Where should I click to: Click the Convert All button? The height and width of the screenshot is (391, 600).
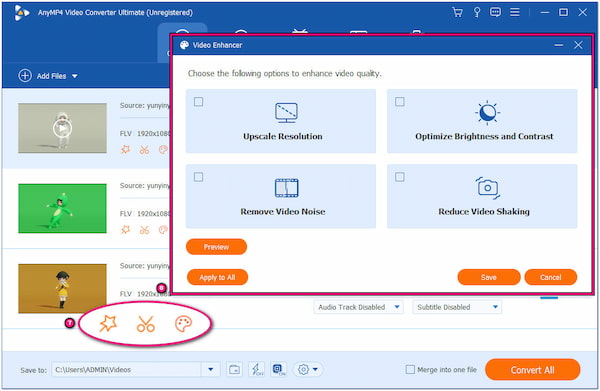532,370
